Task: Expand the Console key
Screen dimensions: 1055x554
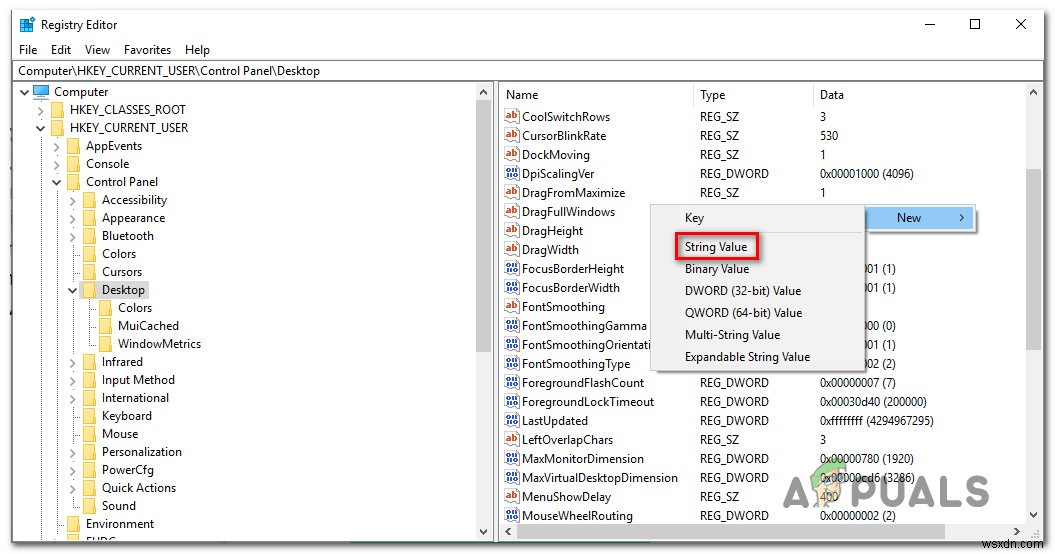Action: (57, 164)
